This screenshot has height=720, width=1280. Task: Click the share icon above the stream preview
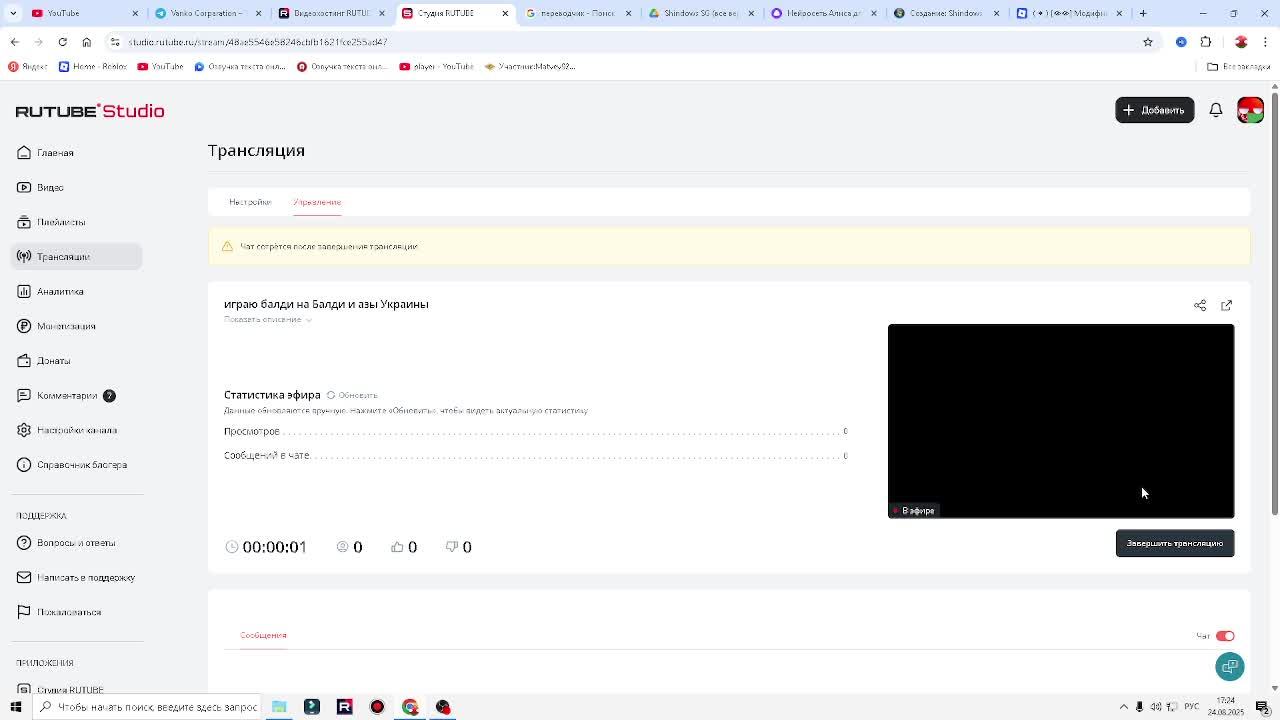click(x=1200, y=305)
